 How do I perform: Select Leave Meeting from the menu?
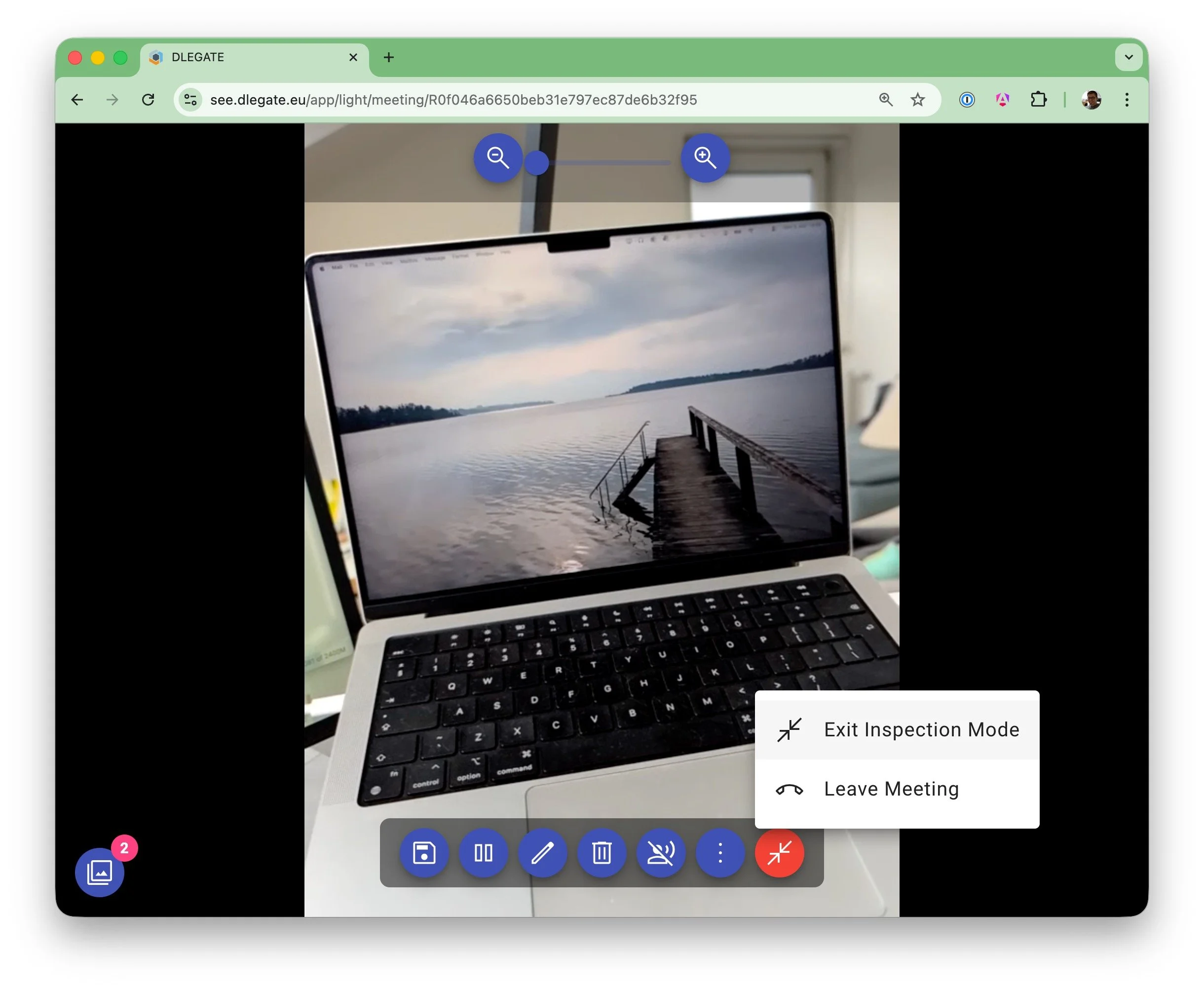coord(897,789)
